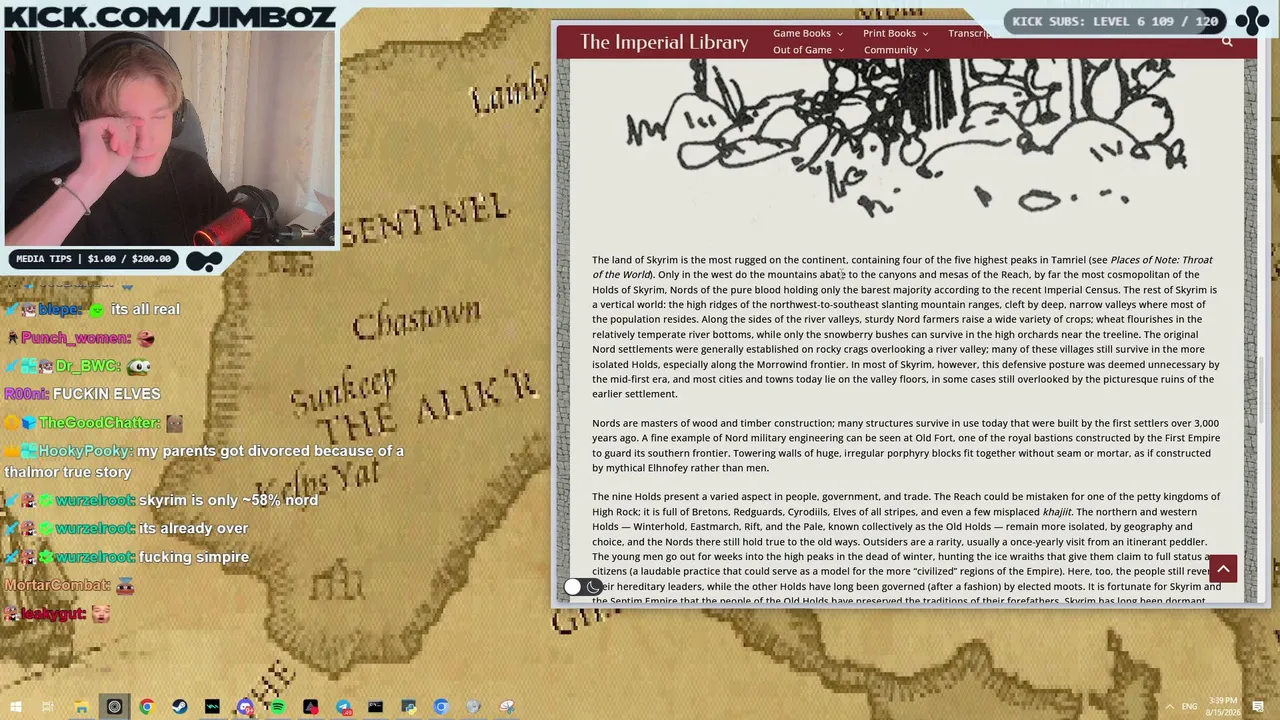Show hidden system tray icons
The image size is (1280, 720).
tap(1169, 707)
